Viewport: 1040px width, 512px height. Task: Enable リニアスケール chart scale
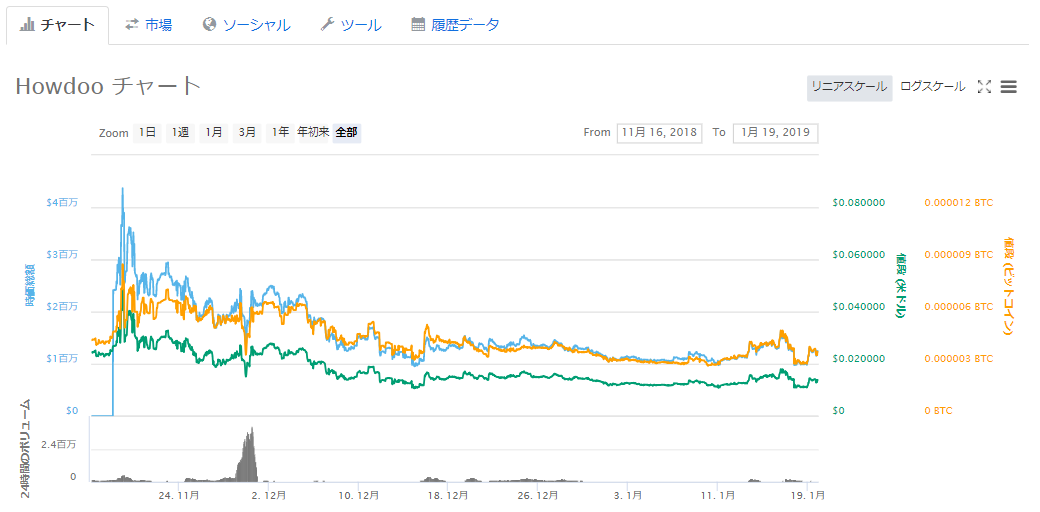click(x=849, y=87)
